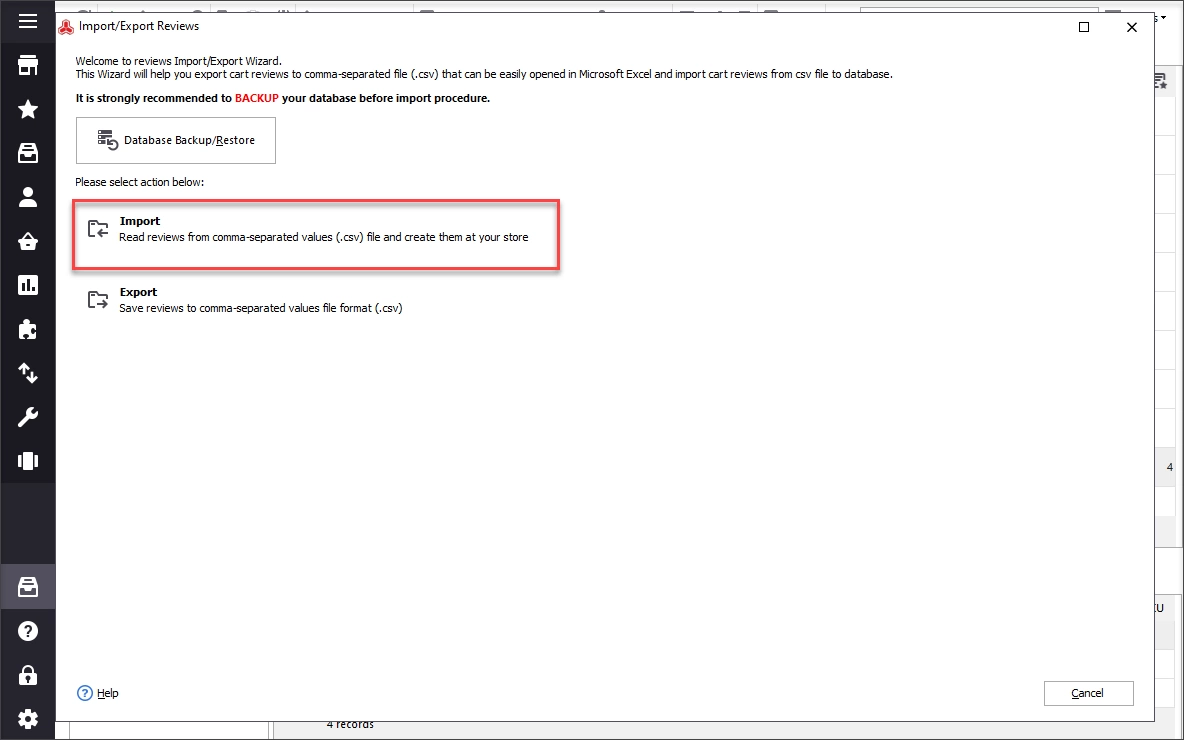Screen dimensions: 1184x740
Task: Open the store icon in the sidebar
Action: pos(28,66)
